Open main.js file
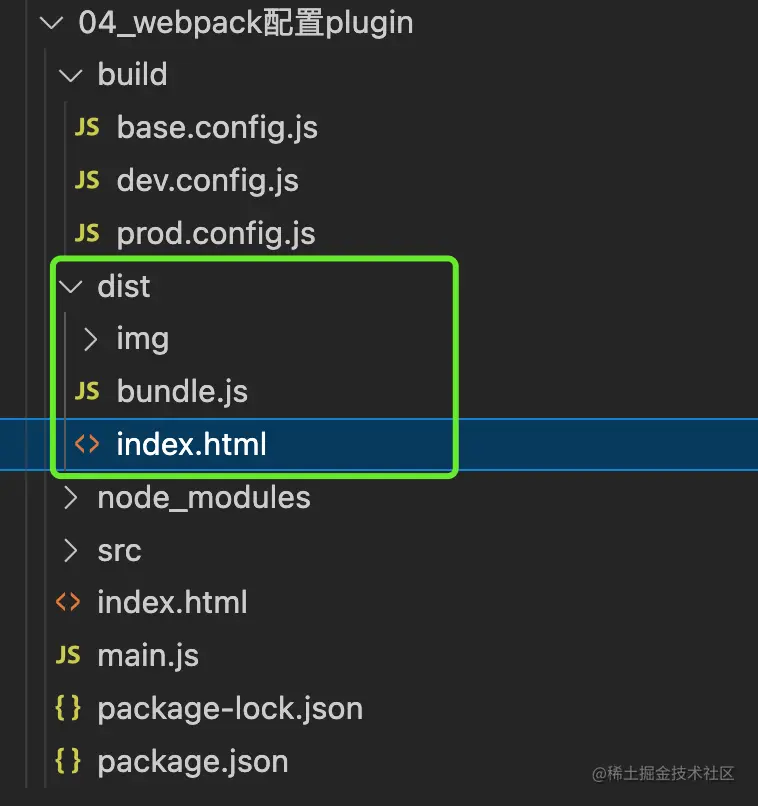This screenshot has width=758, height=806. (148, 656)
